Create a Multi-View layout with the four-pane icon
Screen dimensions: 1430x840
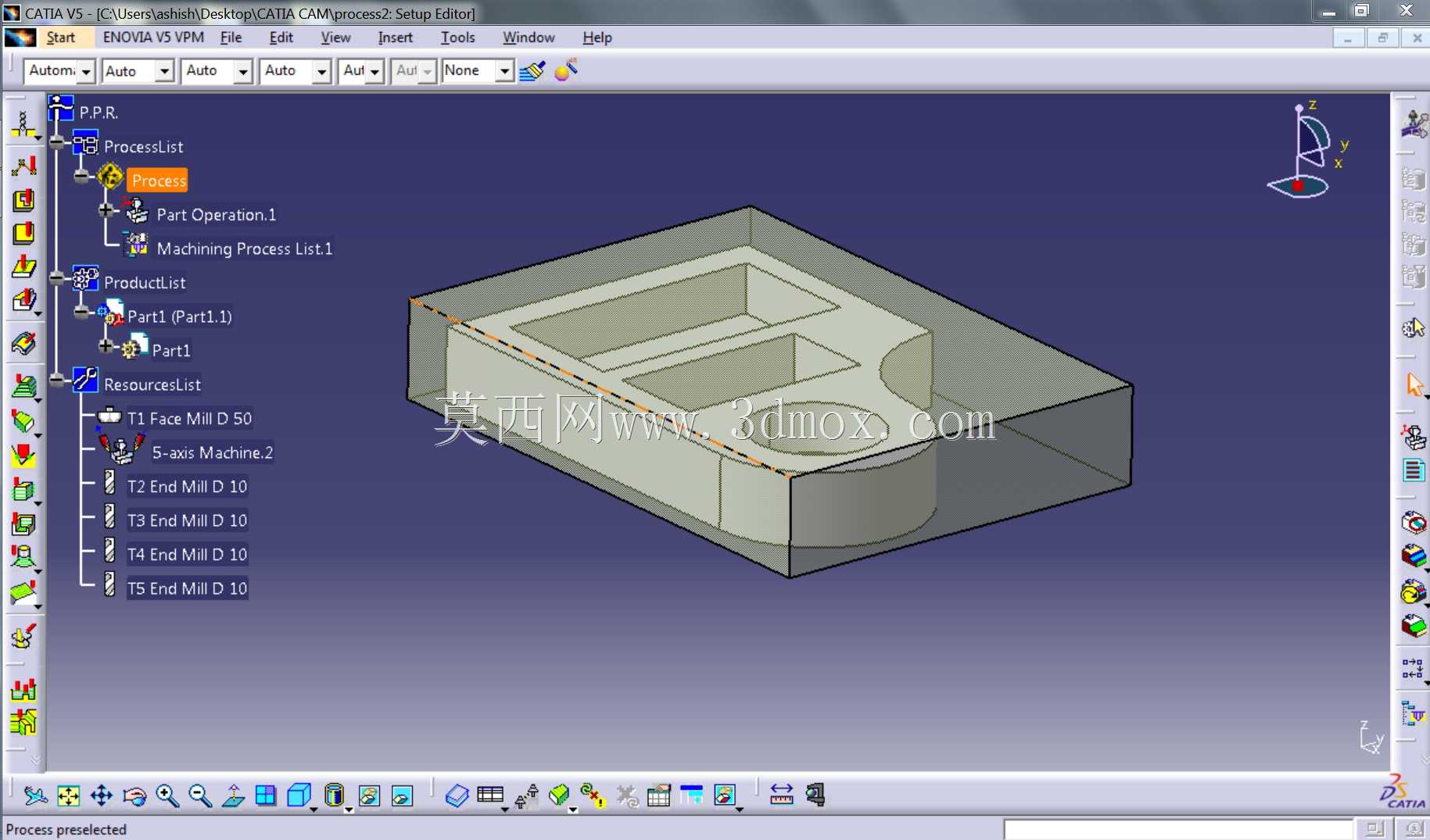266,795
